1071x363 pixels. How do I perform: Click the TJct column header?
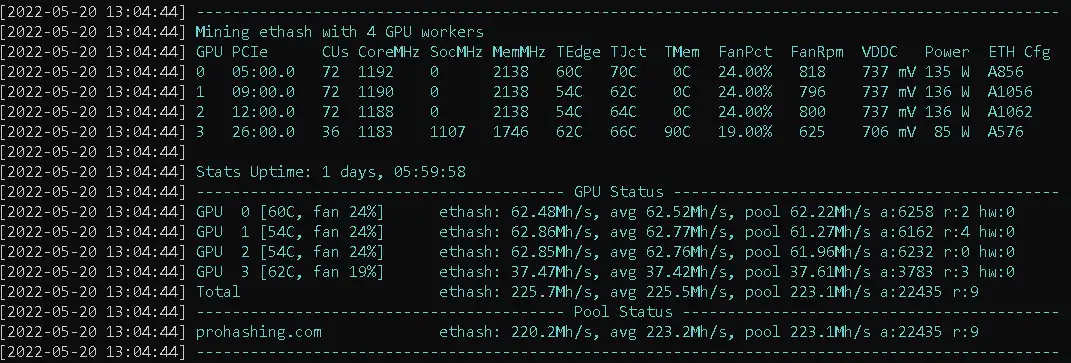coord(628,52)
